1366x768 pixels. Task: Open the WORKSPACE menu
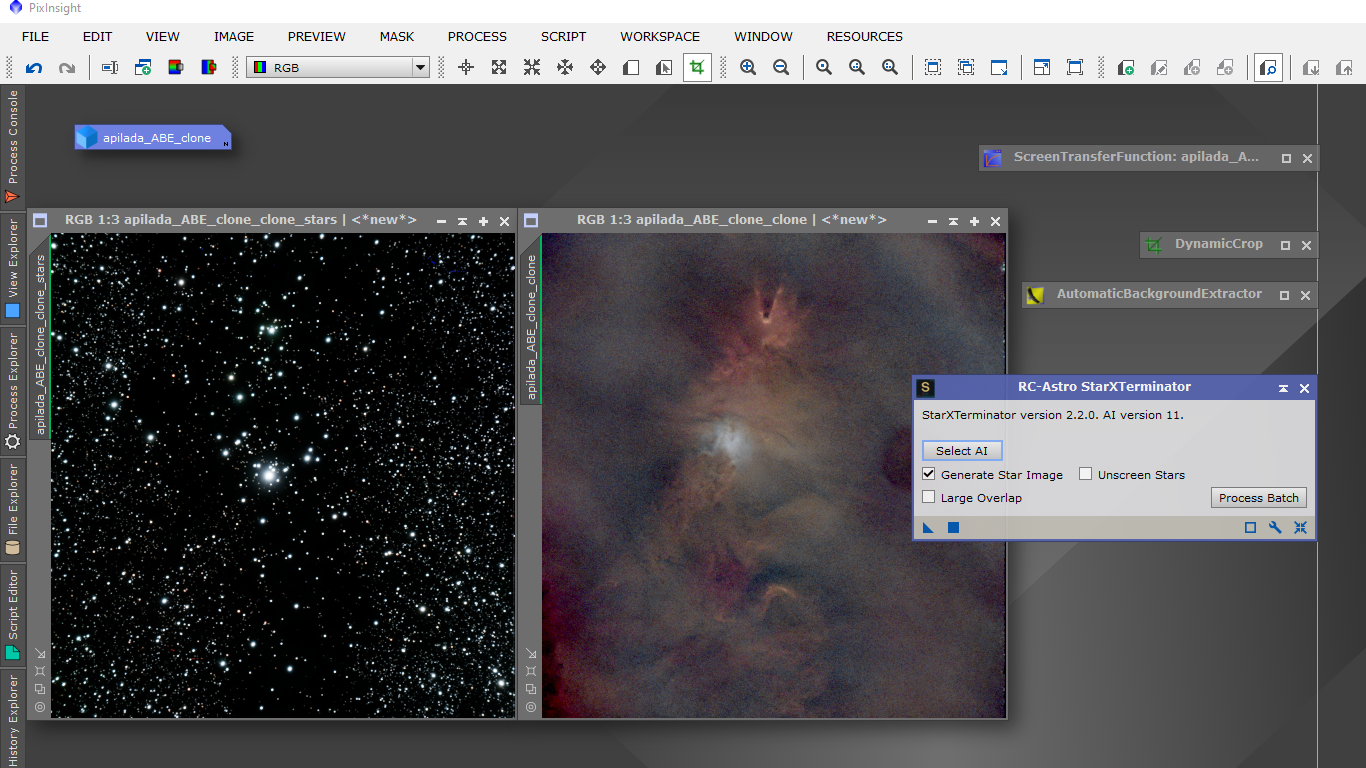pos(660,36)
